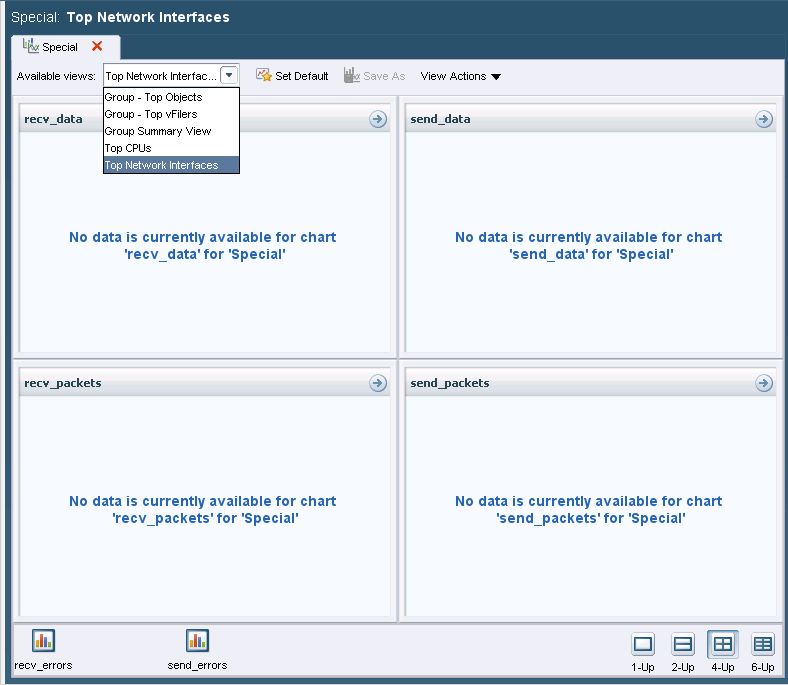Click the Available views label

pos(56,76)
